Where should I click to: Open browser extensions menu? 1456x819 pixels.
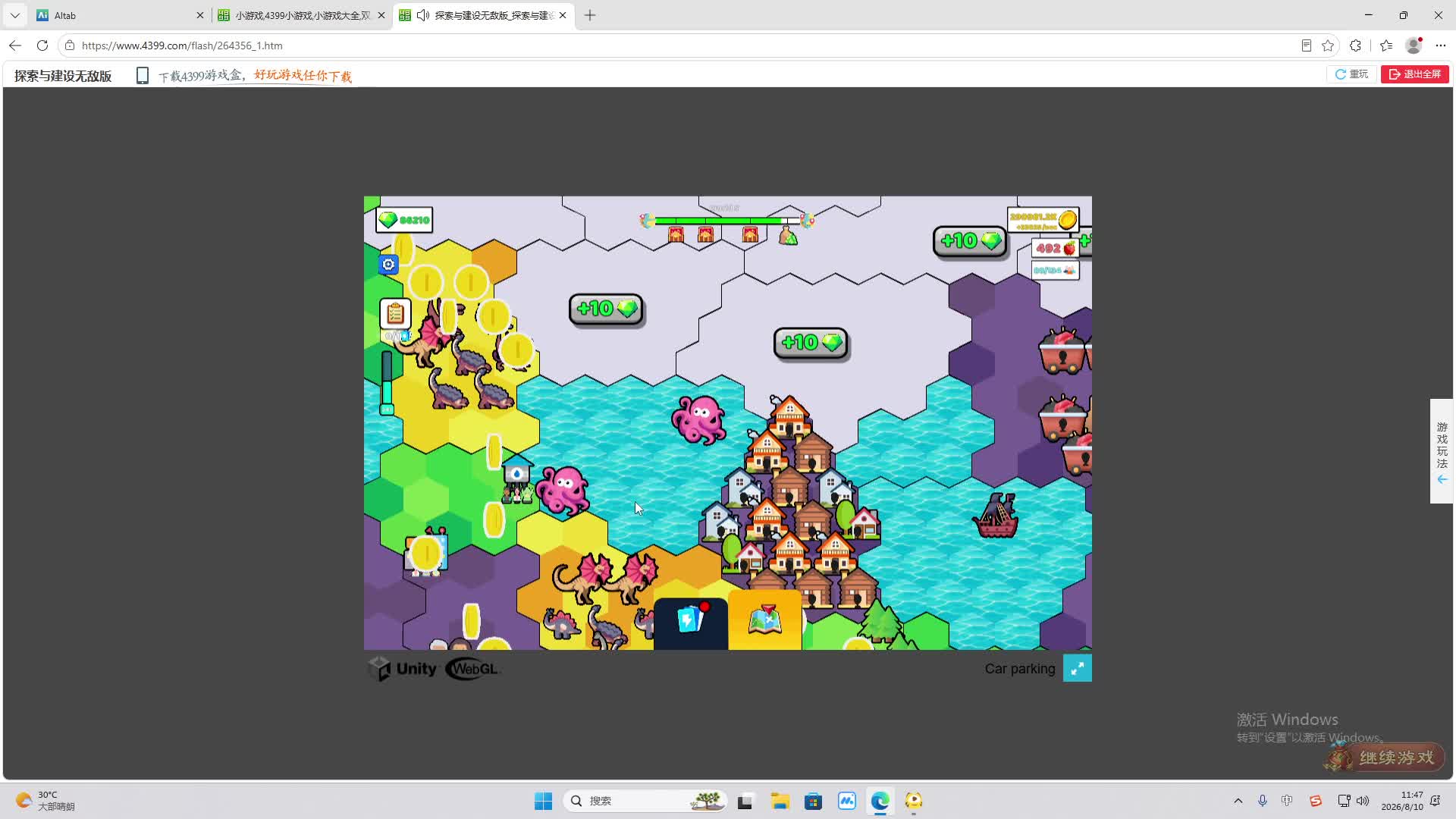1356,45
